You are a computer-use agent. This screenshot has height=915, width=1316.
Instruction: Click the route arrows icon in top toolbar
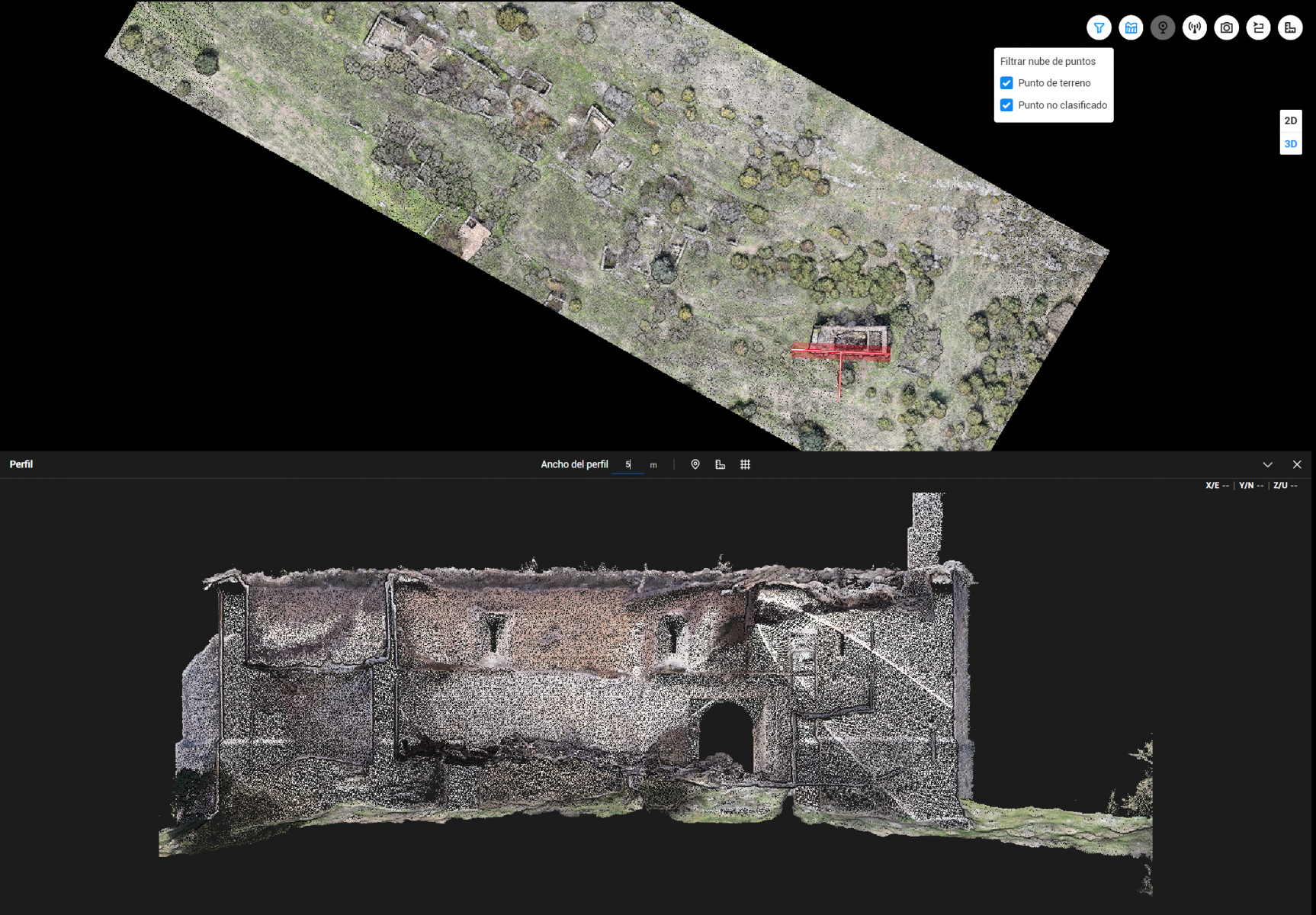[x=1258, y=28]
